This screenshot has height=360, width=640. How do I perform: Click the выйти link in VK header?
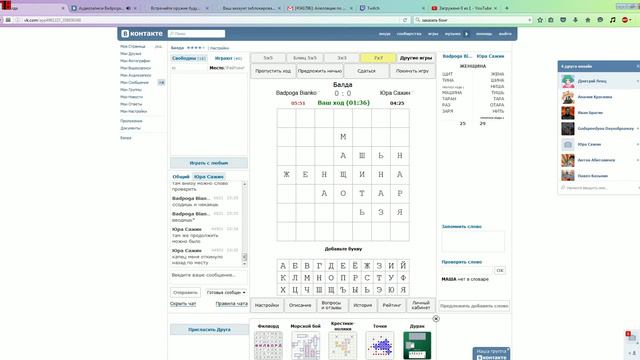coord(505,34)
